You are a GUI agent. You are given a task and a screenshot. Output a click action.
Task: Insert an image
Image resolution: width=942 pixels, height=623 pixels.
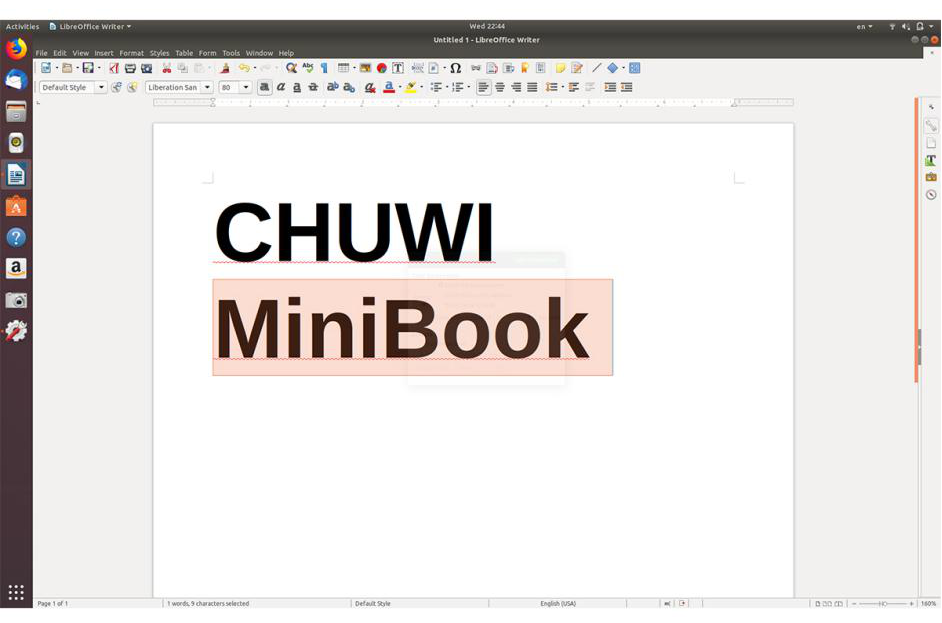pos(365,68)
